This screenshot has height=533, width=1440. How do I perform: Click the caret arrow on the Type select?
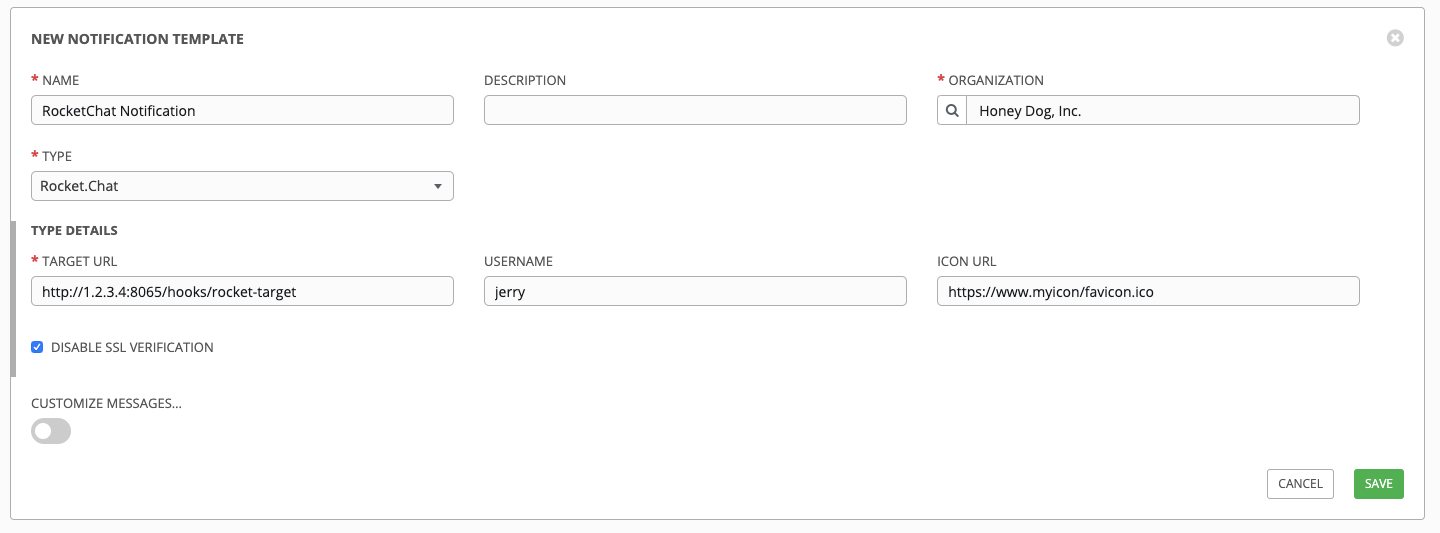tap(437, 187)
